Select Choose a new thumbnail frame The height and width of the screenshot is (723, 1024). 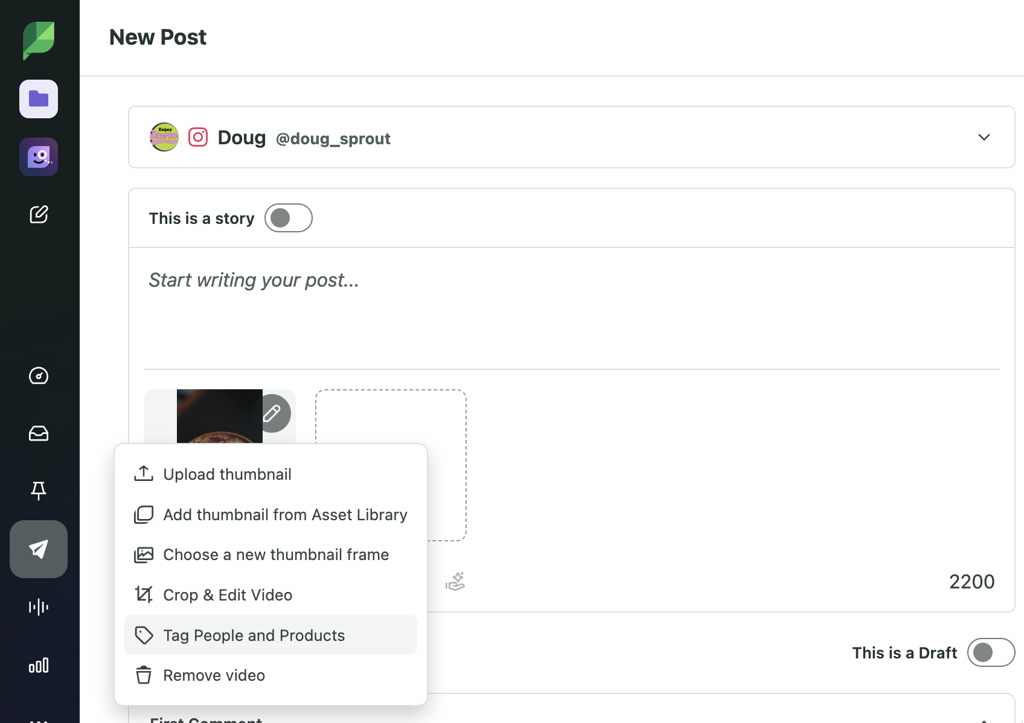point(270,554)
